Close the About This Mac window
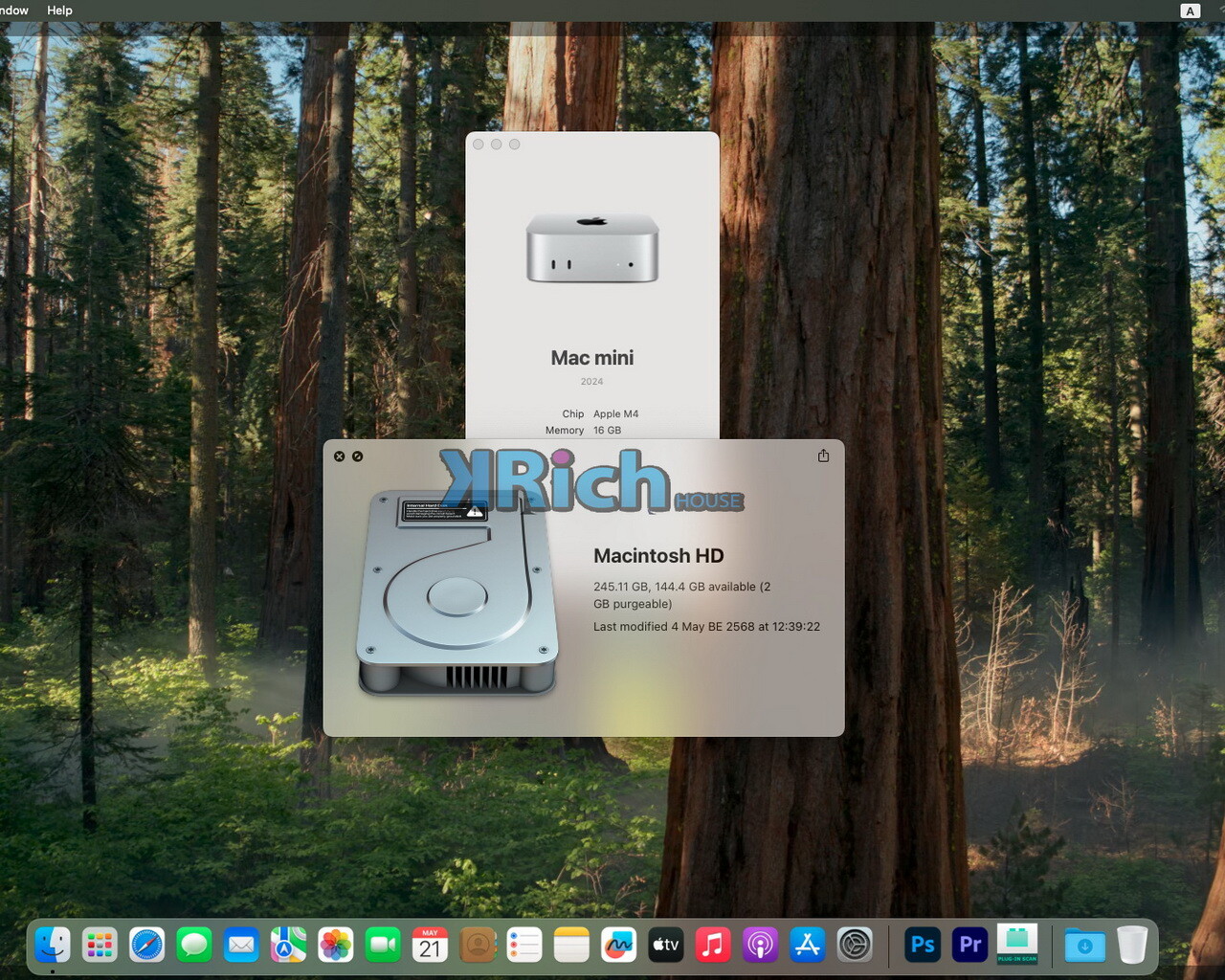This screenshot has height=980, width=1225. 479,145
